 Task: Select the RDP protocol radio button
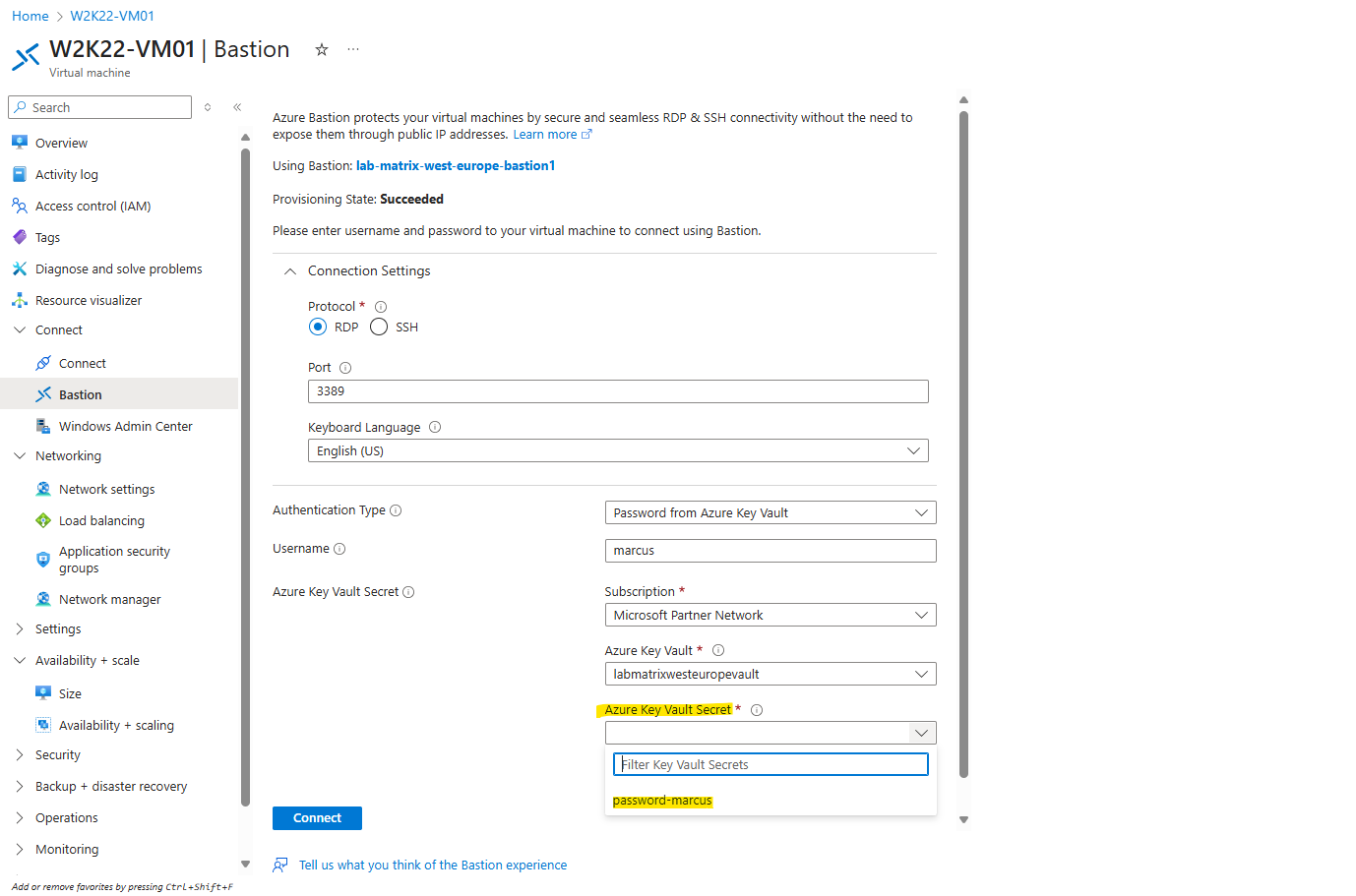coord(318,327)
